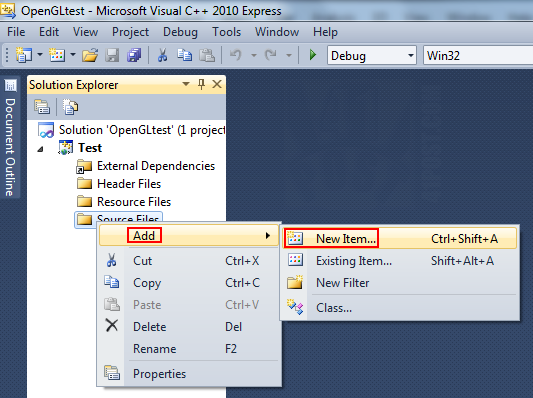Select New Filter in the Add submenu
Viewport: 533px width, 398px height.
400,283
